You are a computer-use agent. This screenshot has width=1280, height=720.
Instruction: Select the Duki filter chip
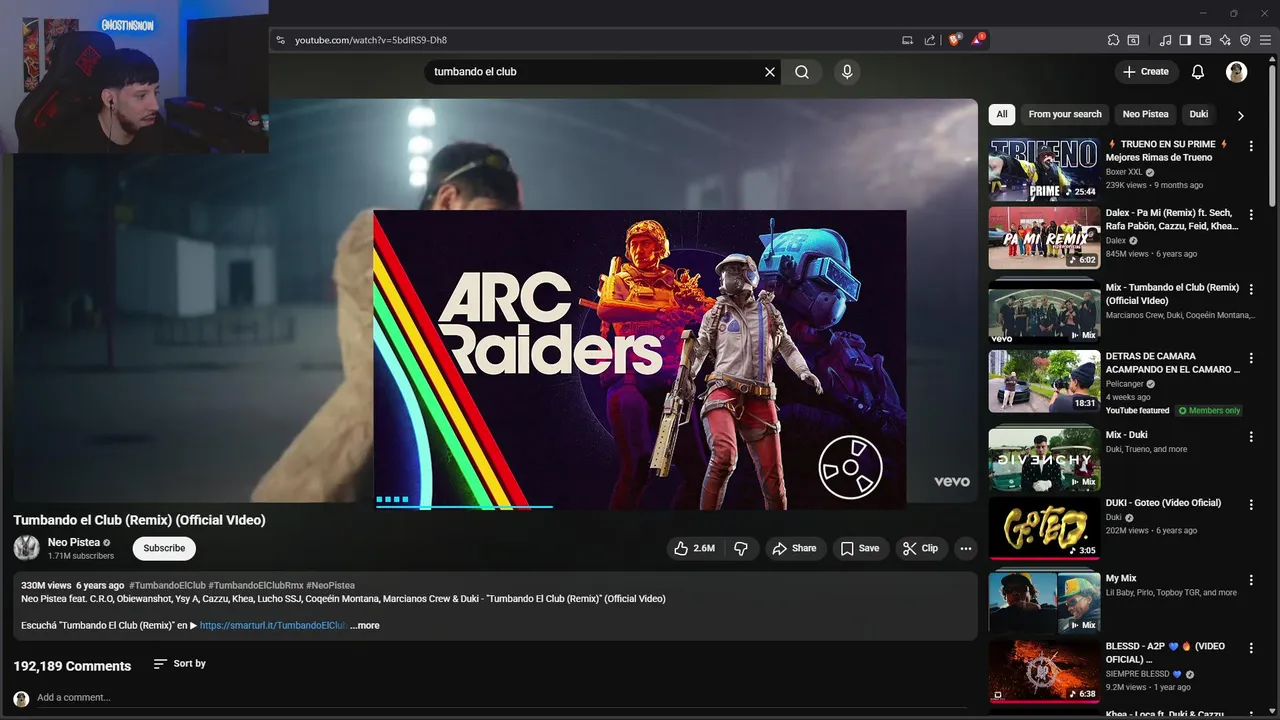(1199, 114)
